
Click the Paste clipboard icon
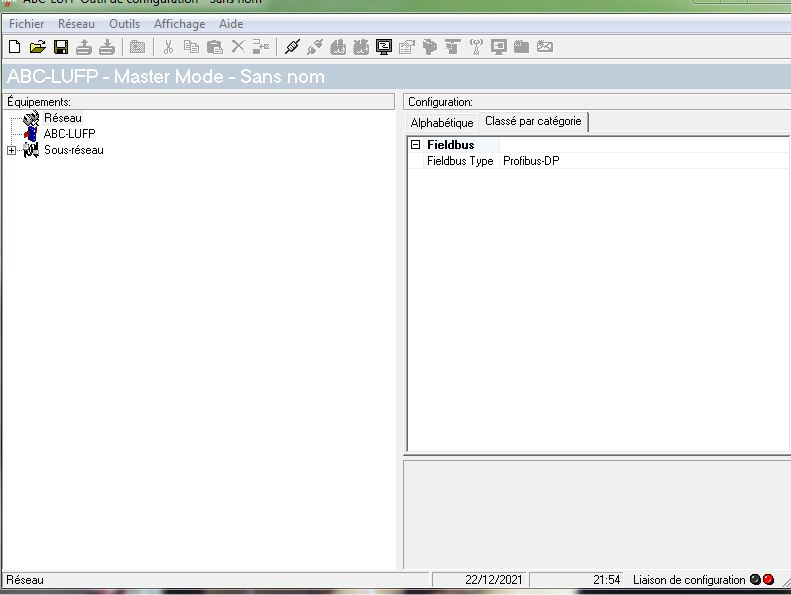click(214, 46)
